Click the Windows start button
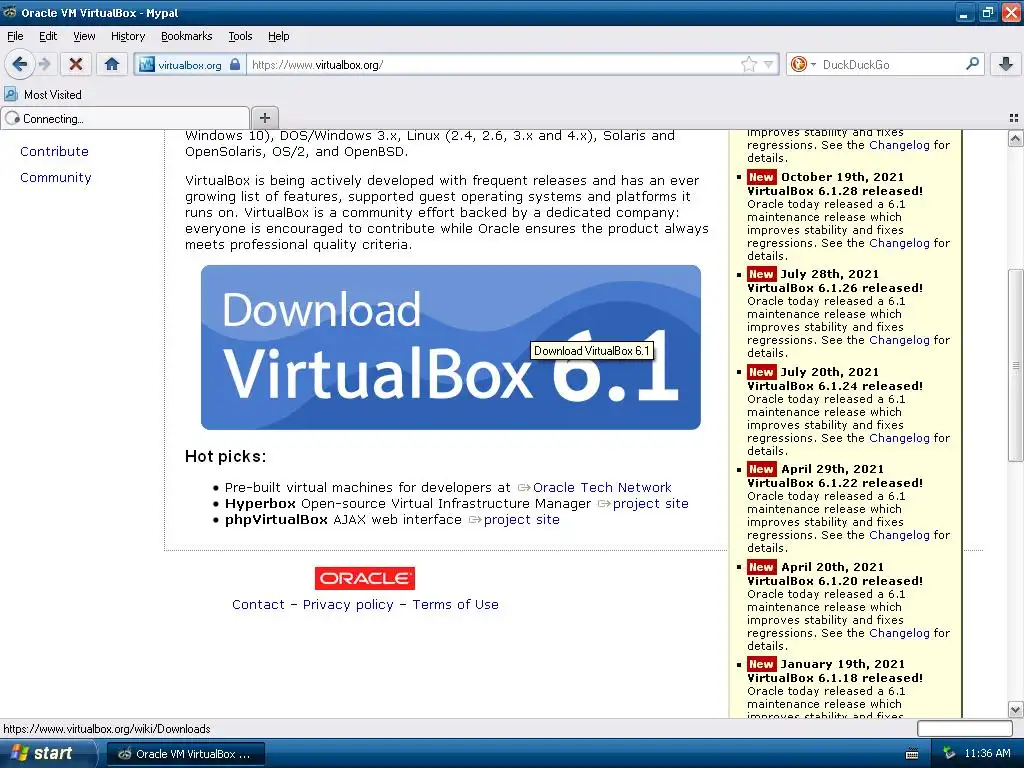 click(x=46, y=753)
